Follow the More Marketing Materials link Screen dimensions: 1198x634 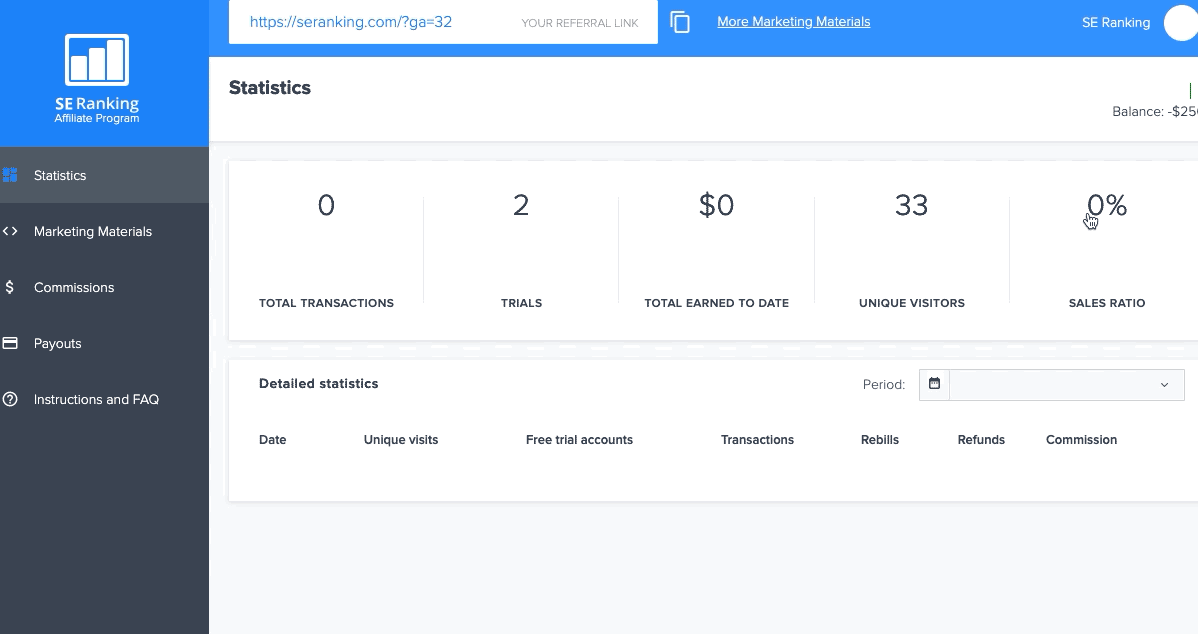point(794,21)
